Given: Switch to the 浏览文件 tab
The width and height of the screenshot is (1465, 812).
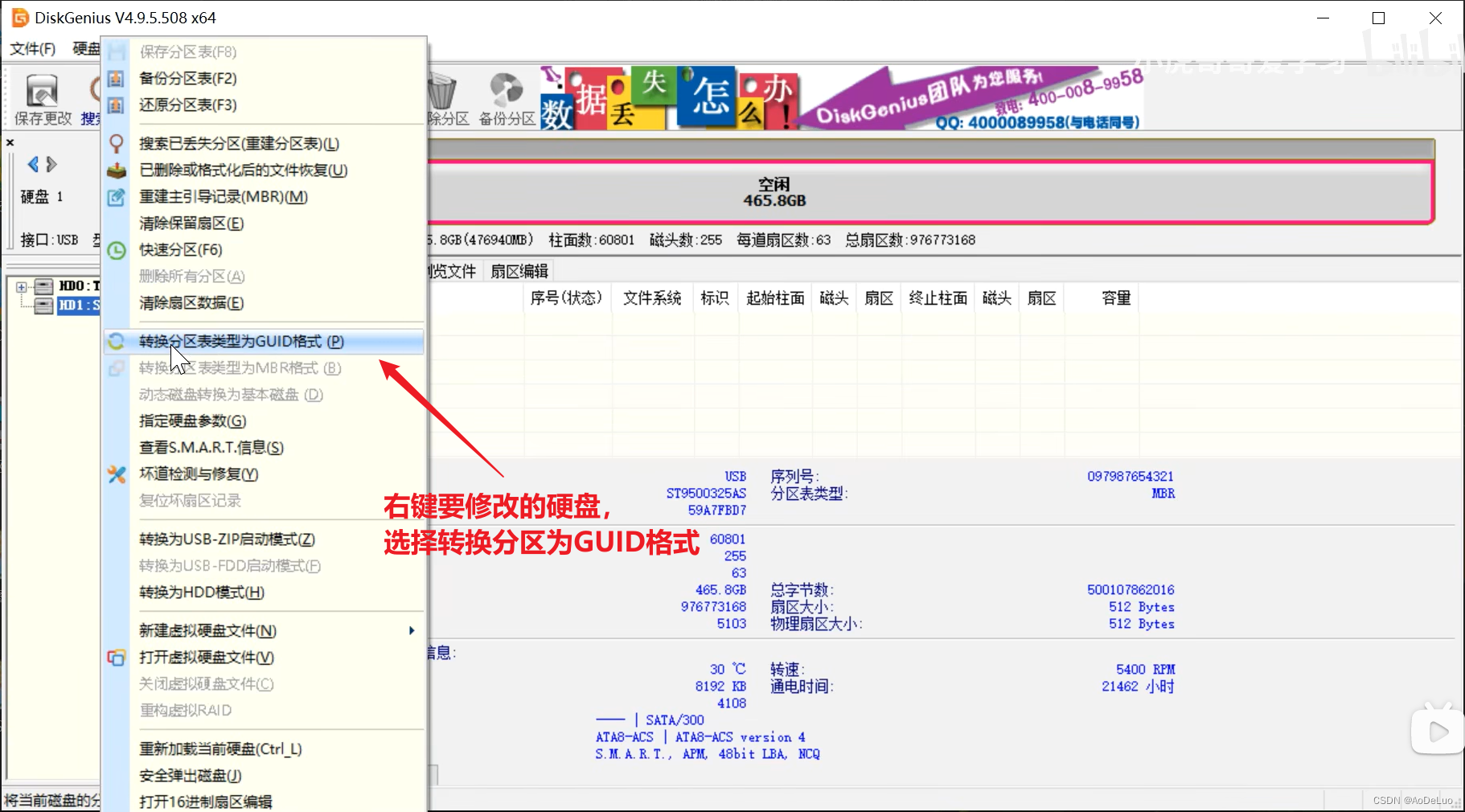Looking at the screenshot, I should point(453,271).
